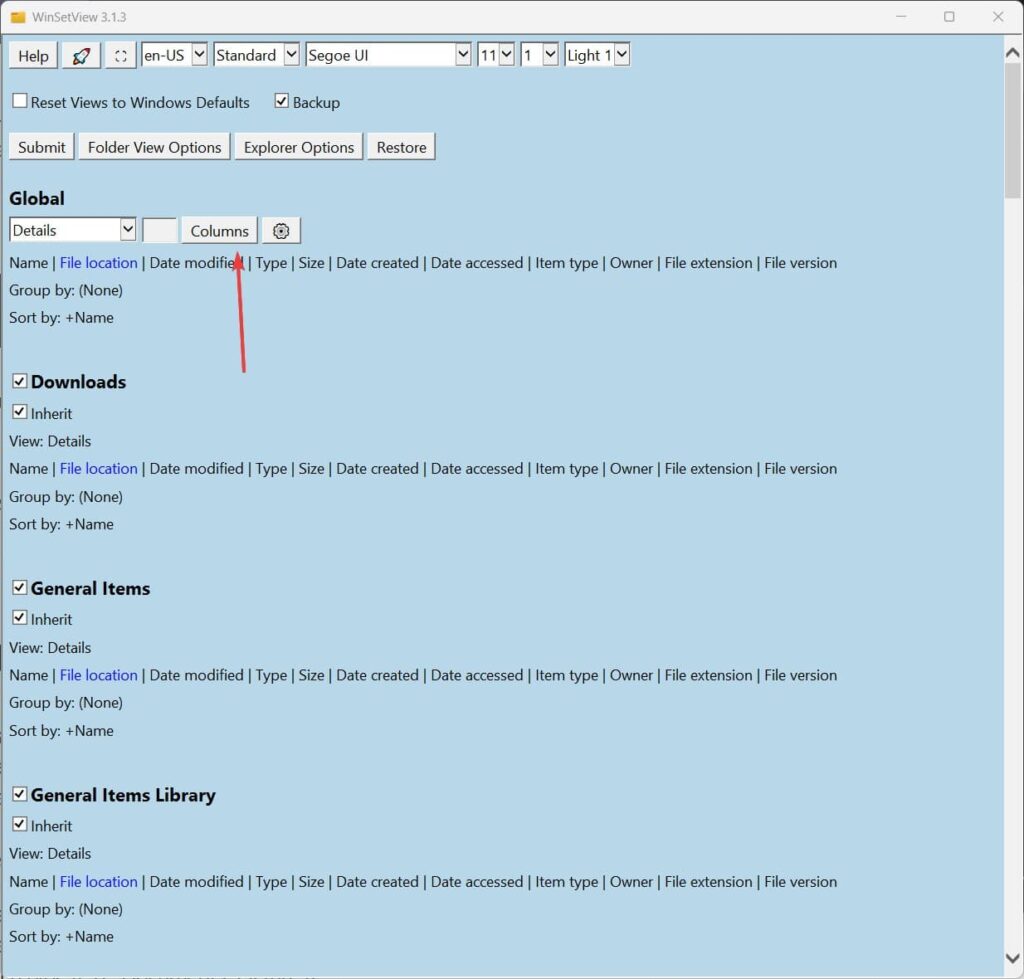Toggle the General Items Library checkbox
The height and width of the screenshot is (979, 1024).
pos(20,794)
